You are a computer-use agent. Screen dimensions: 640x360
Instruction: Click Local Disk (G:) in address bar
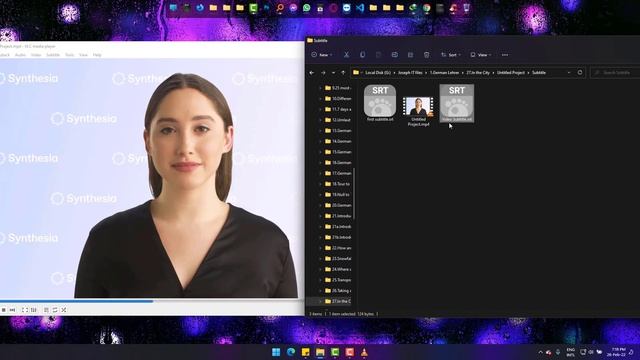click(378, 73)
